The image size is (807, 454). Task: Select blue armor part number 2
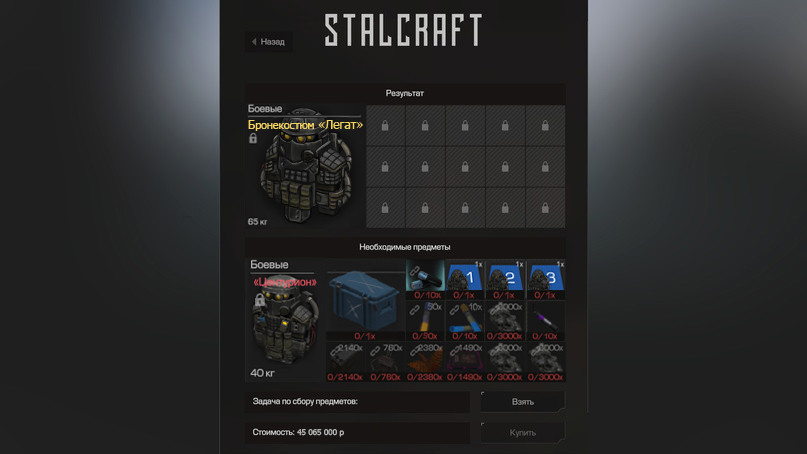(x=505, y=280)
